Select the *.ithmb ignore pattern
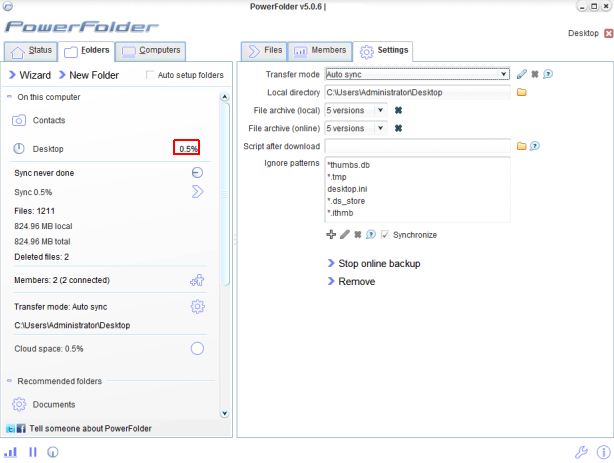 click(x=340, y=213)
